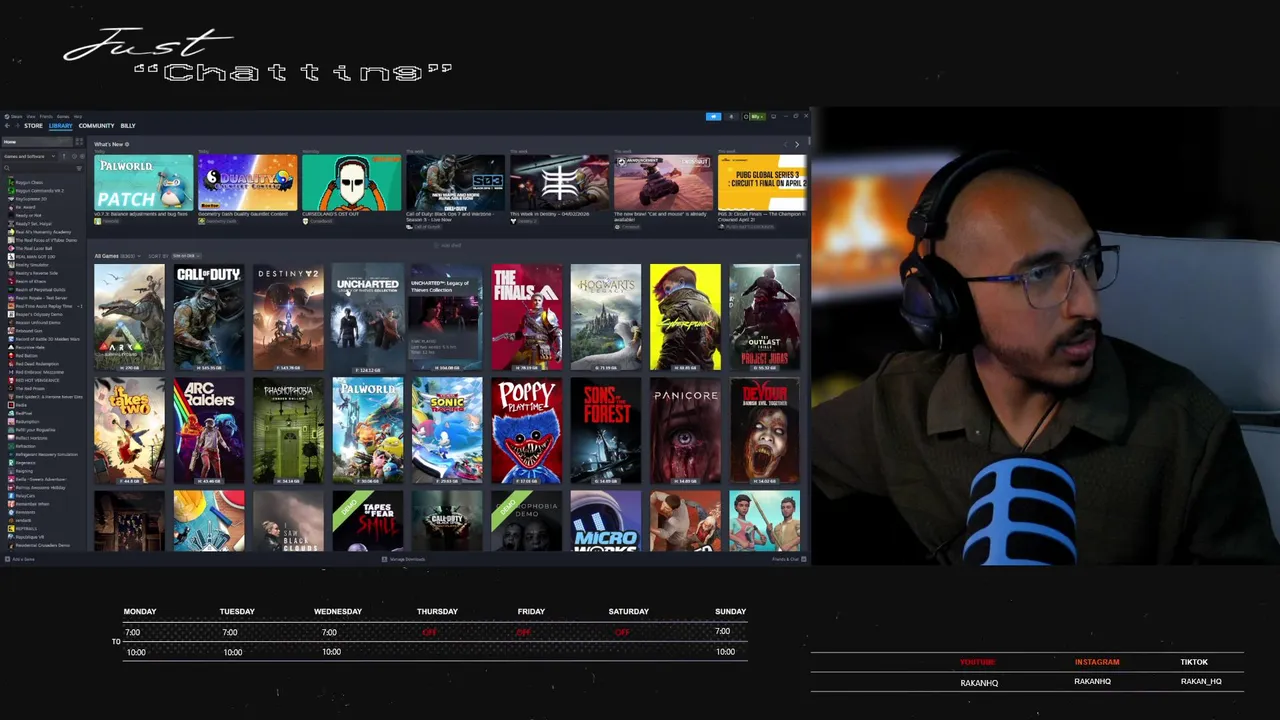Image resolution: width=1280 pixels, height=720 pixels.
Task: Open the Cyberpunk game cover
Action: (x=685, y=317)
